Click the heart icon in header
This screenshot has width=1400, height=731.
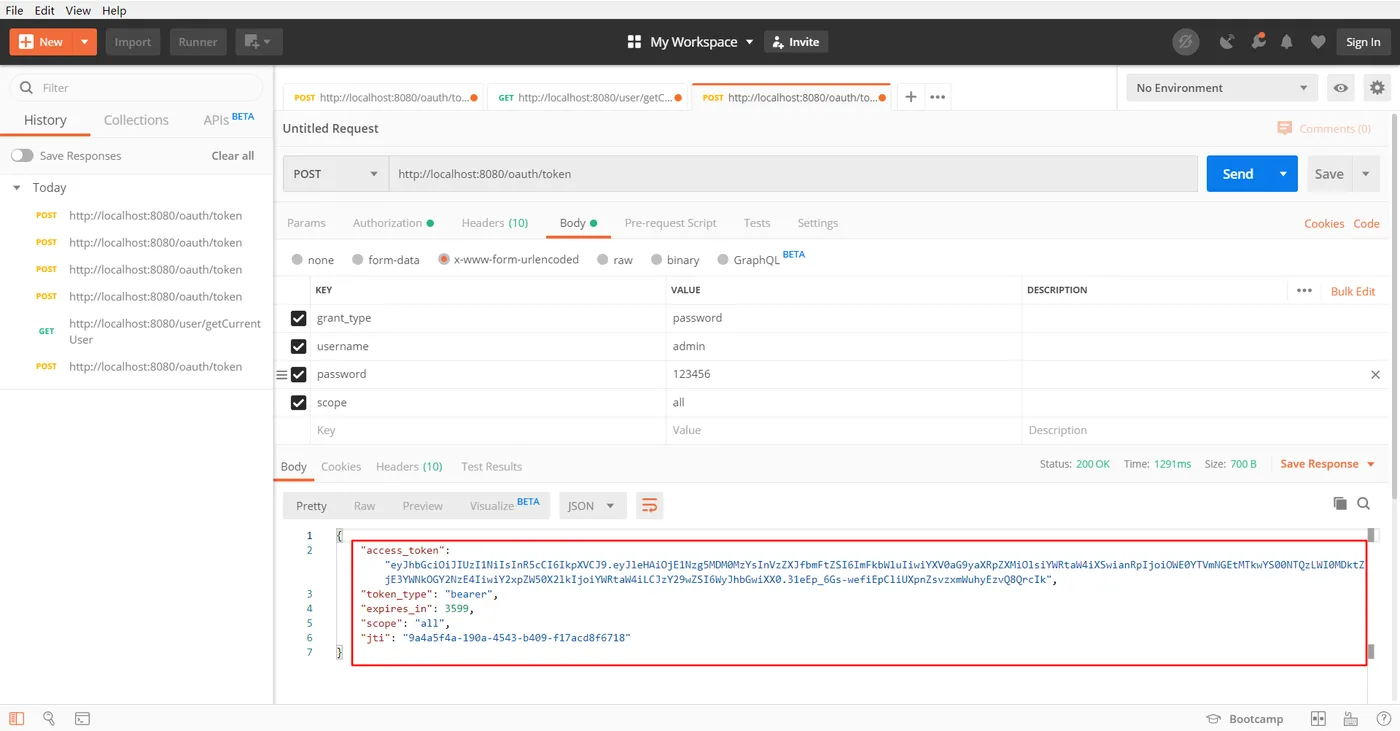[1318, 42]
